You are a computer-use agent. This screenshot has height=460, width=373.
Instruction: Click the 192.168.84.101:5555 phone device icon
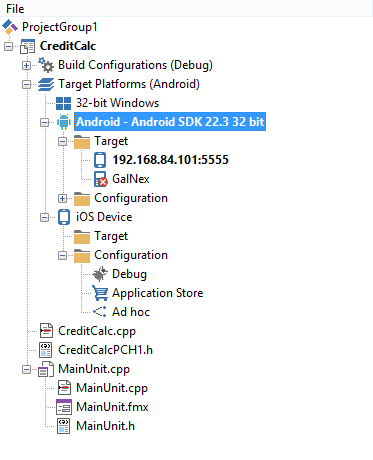click(x=100, y=160)
